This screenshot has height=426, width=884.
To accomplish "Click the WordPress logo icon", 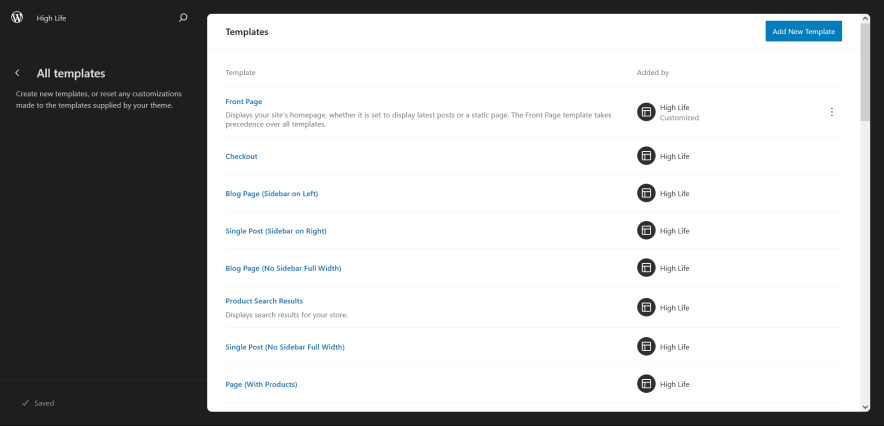I will tap(17, 17).
